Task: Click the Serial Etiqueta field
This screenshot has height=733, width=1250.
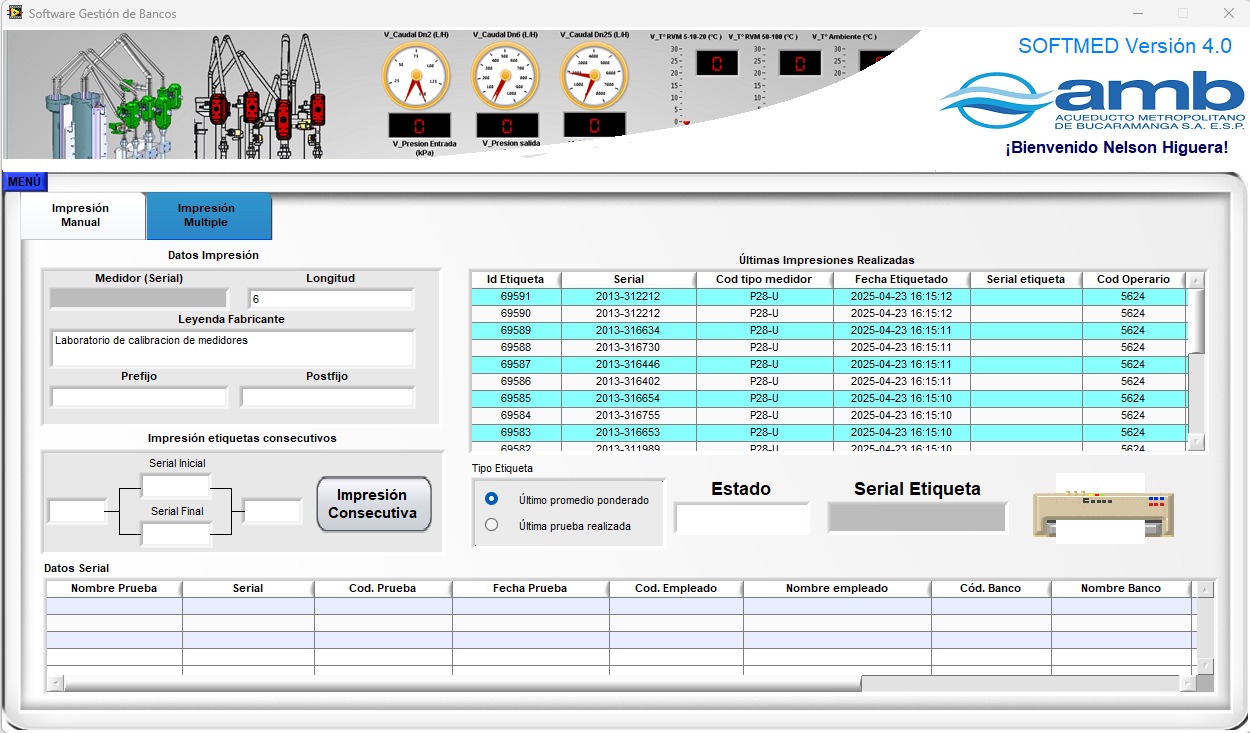Action: point(917,517)
